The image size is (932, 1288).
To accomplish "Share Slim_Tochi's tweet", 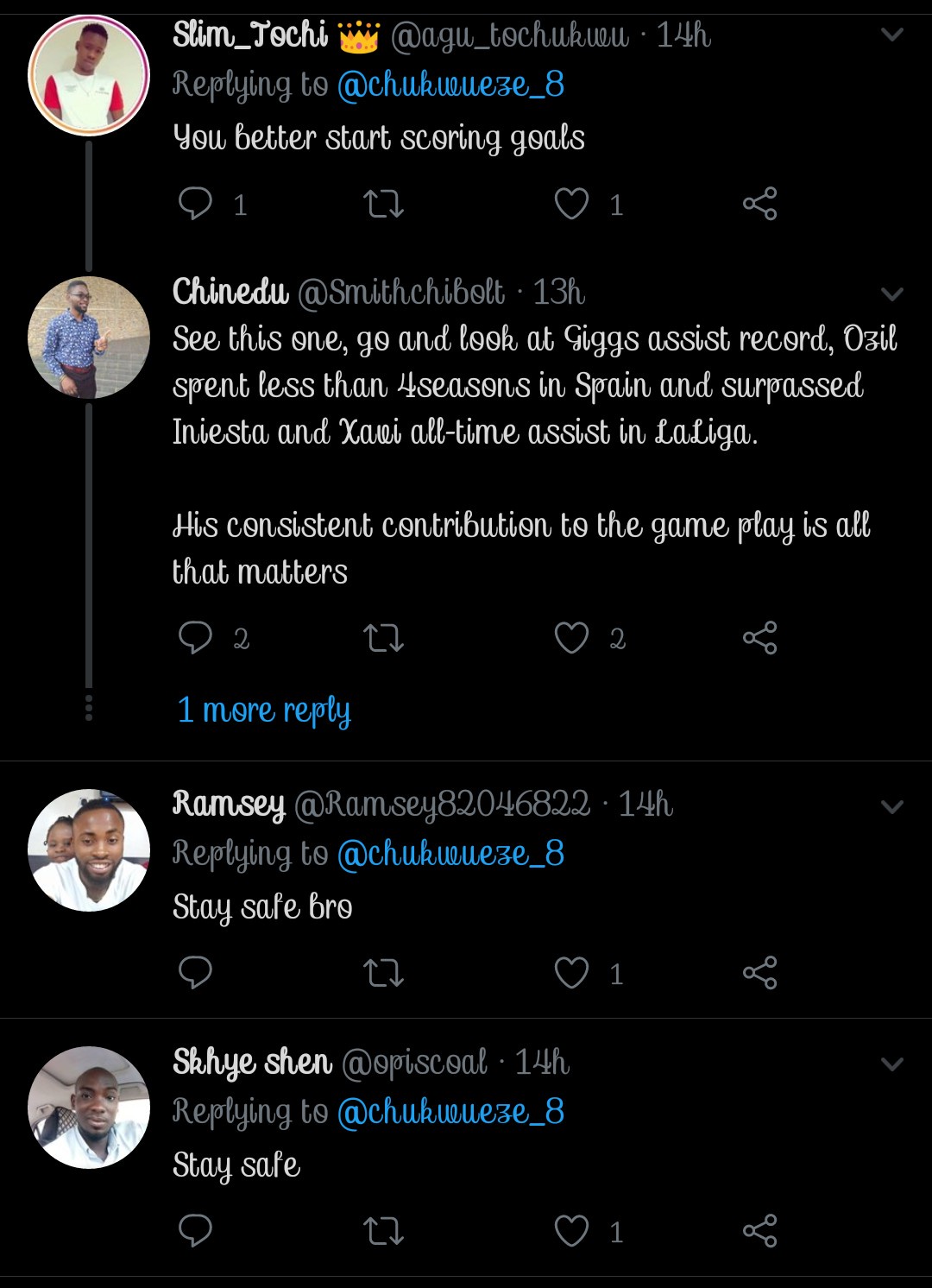I will (759, 204).
